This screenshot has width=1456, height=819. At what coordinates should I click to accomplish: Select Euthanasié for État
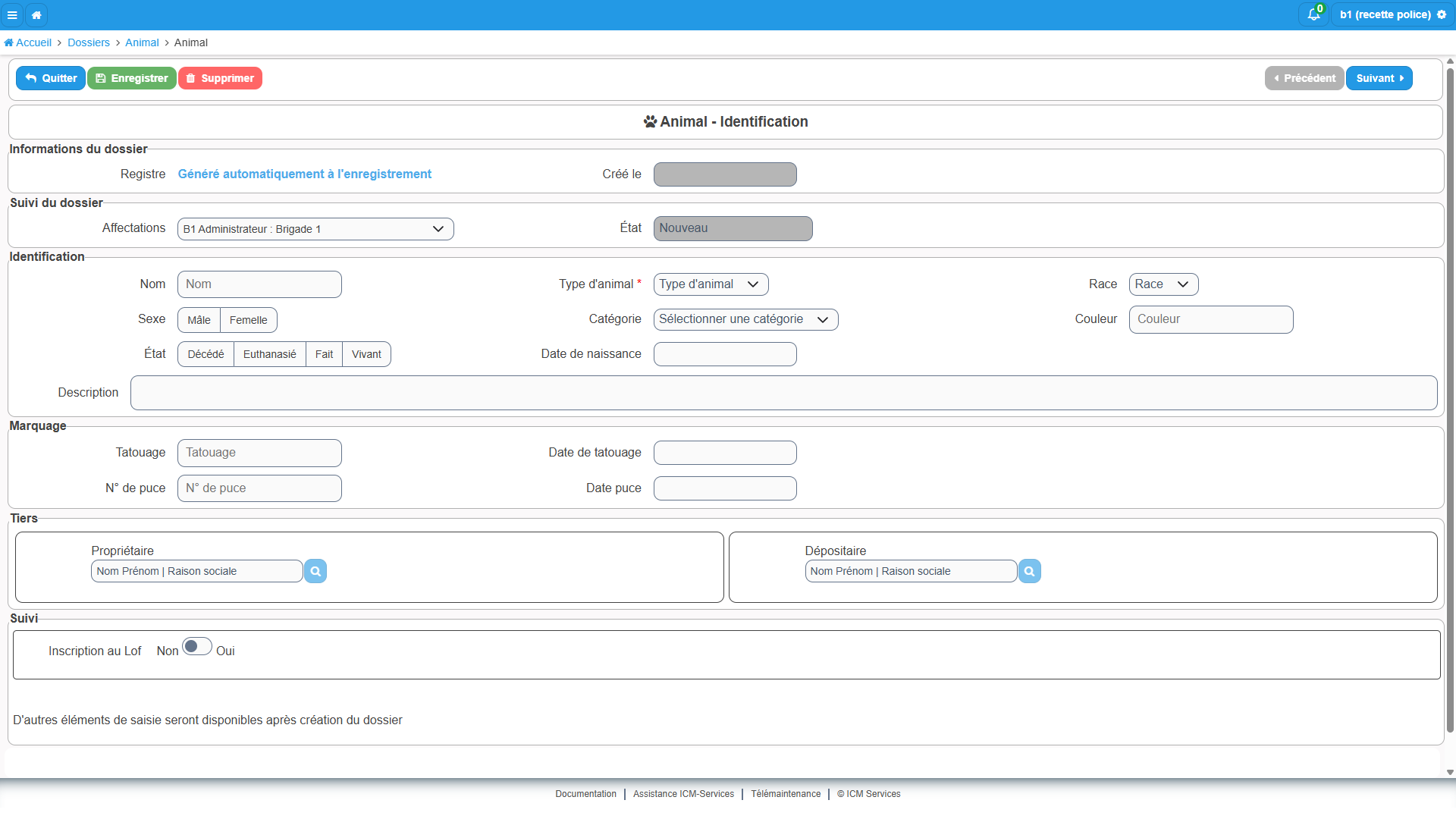269,354
